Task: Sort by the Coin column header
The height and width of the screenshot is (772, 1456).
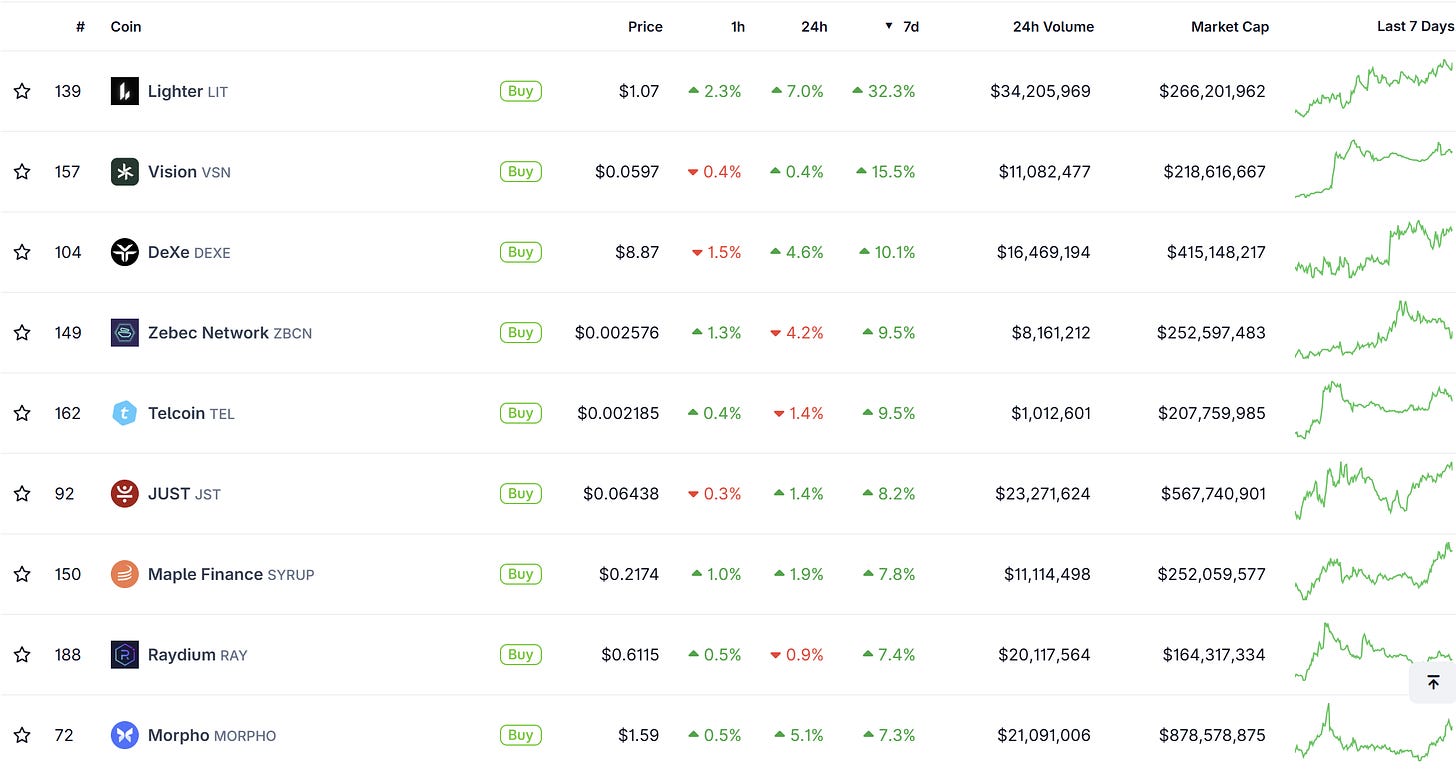Action: click(x=126, y=27)
